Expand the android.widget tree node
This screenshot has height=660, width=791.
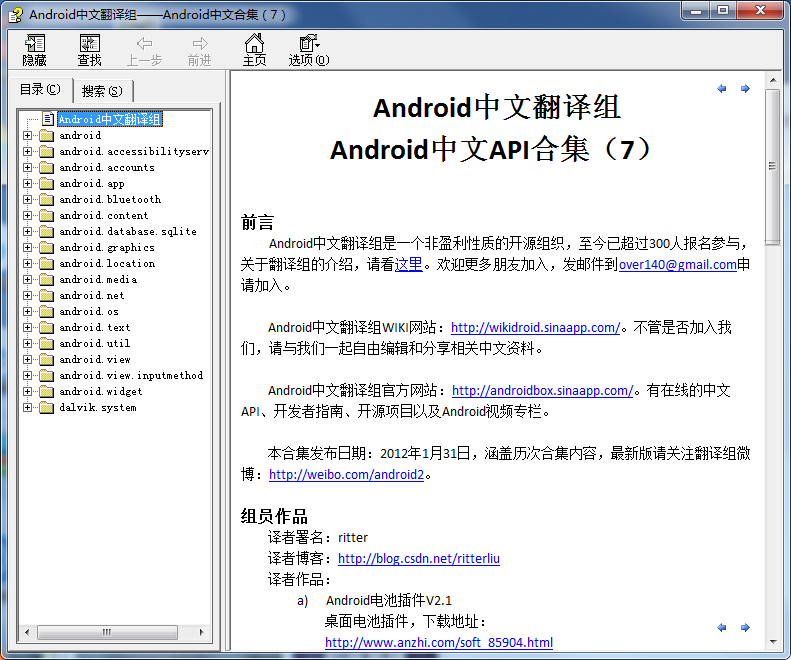(x=28, y=392)
